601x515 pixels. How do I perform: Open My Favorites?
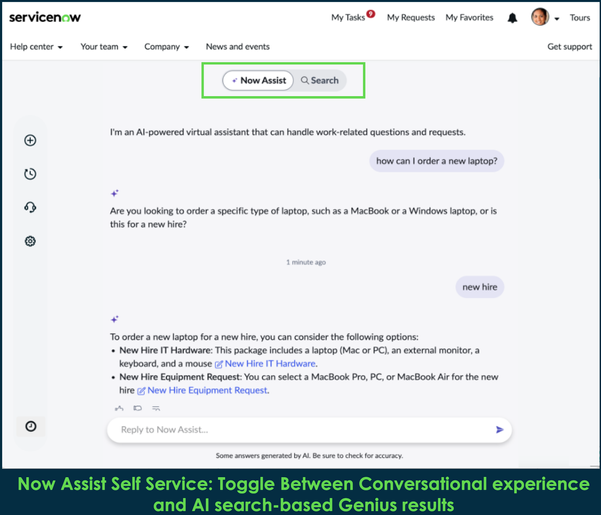(x=469, y=18)
